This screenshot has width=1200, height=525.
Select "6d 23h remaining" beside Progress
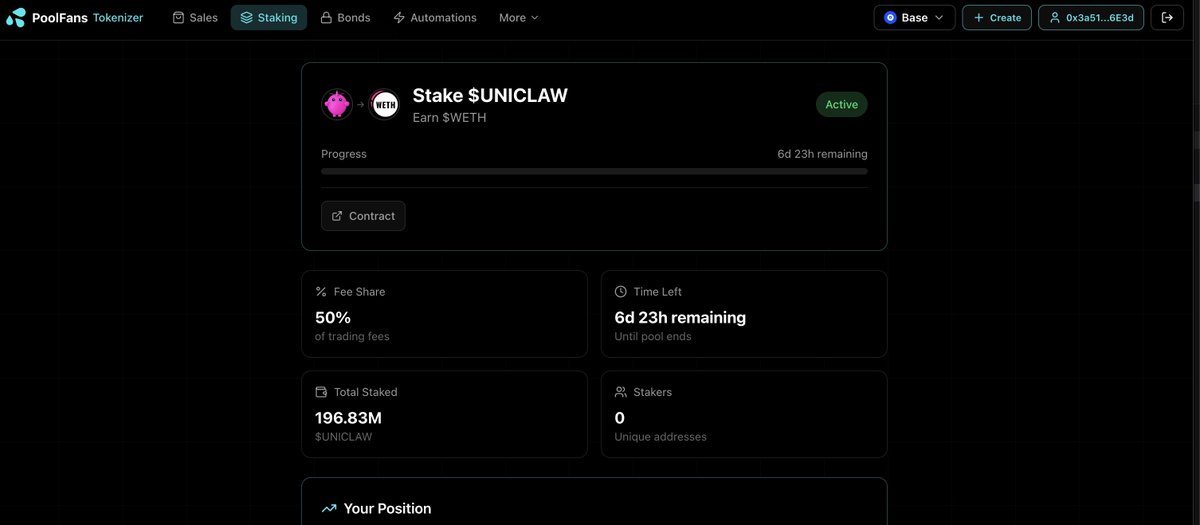822,154
